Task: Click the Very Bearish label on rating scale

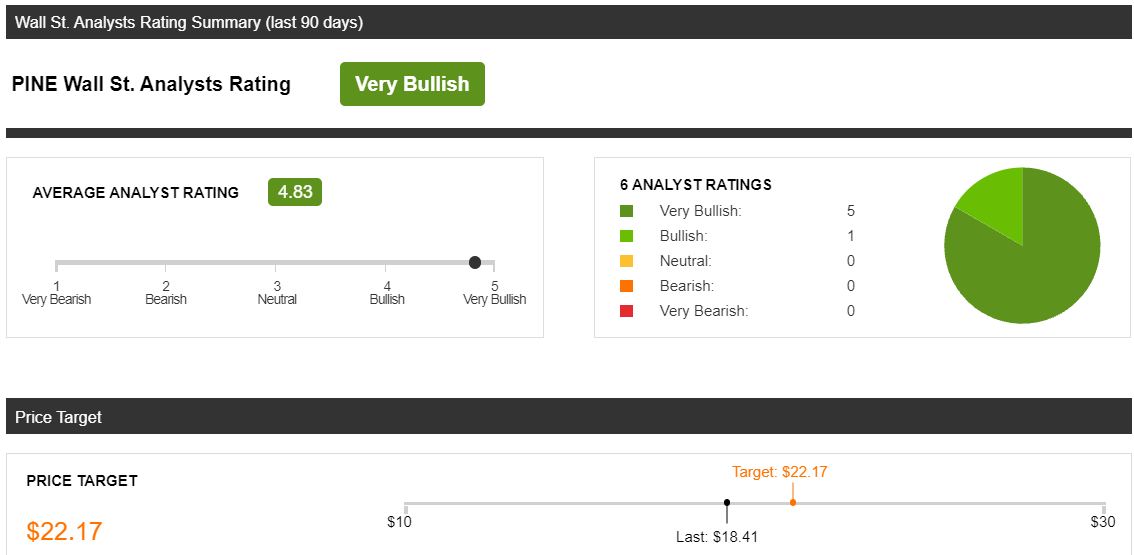Action: pos(57,299)
